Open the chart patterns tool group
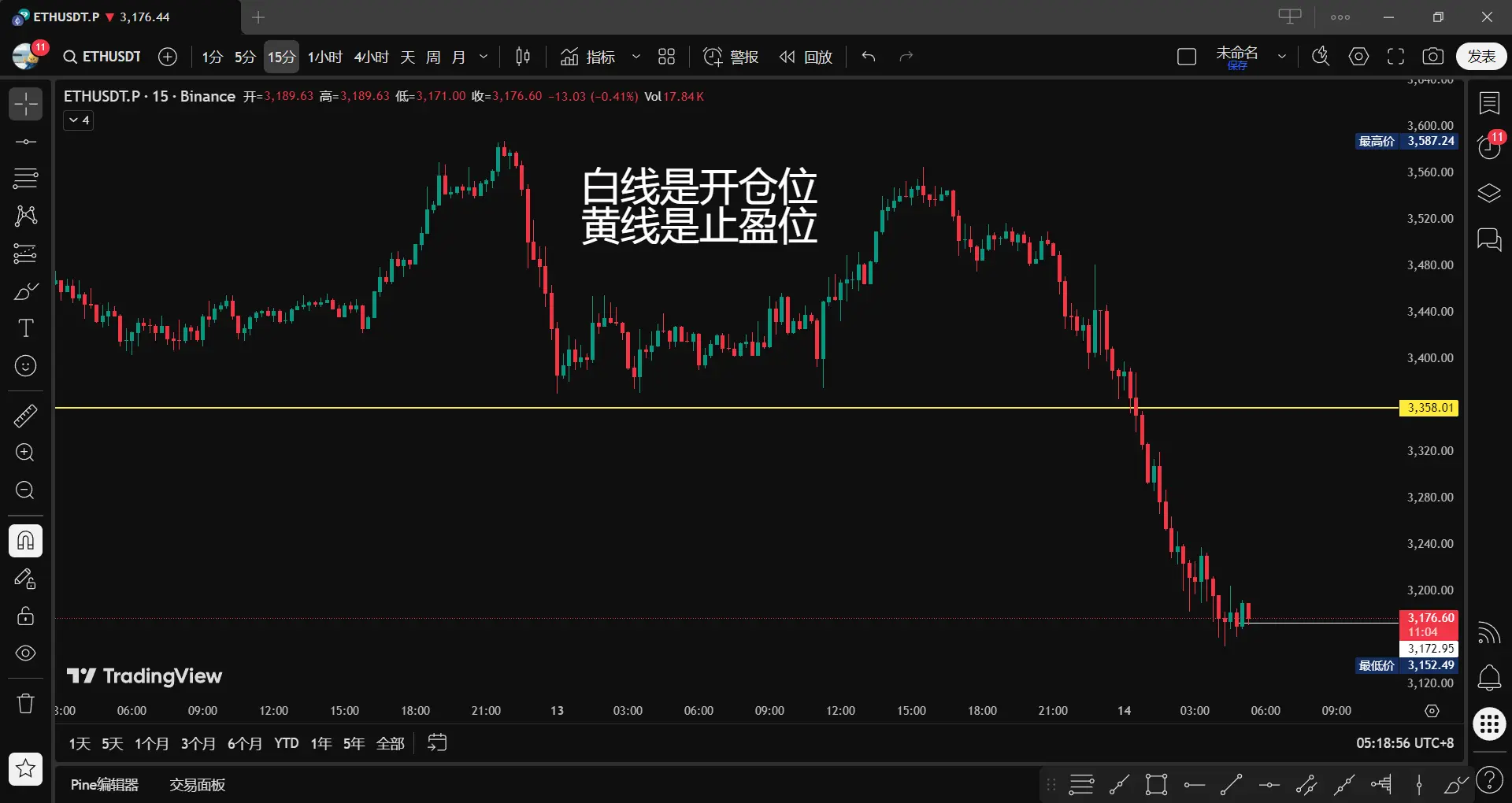The width and height of the screenshot is (1512, 803). coord(25,216)
